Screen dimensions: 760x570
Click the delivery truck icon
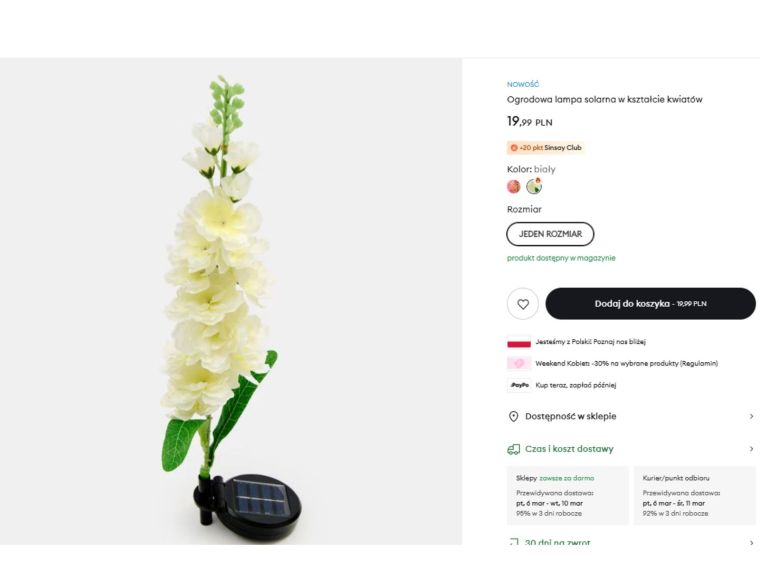pos(513,449)
